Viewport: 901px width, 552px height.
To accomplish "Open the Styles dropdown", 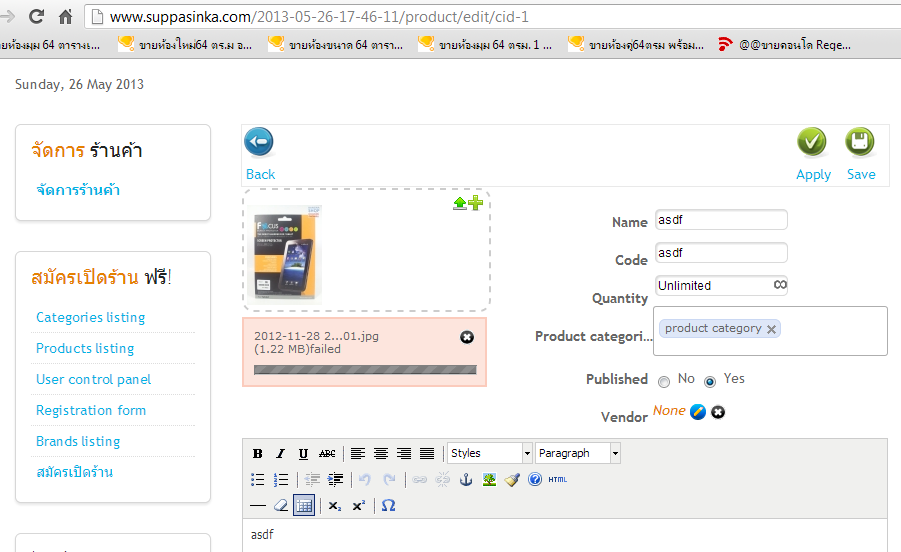I will [x=490, y=453].
